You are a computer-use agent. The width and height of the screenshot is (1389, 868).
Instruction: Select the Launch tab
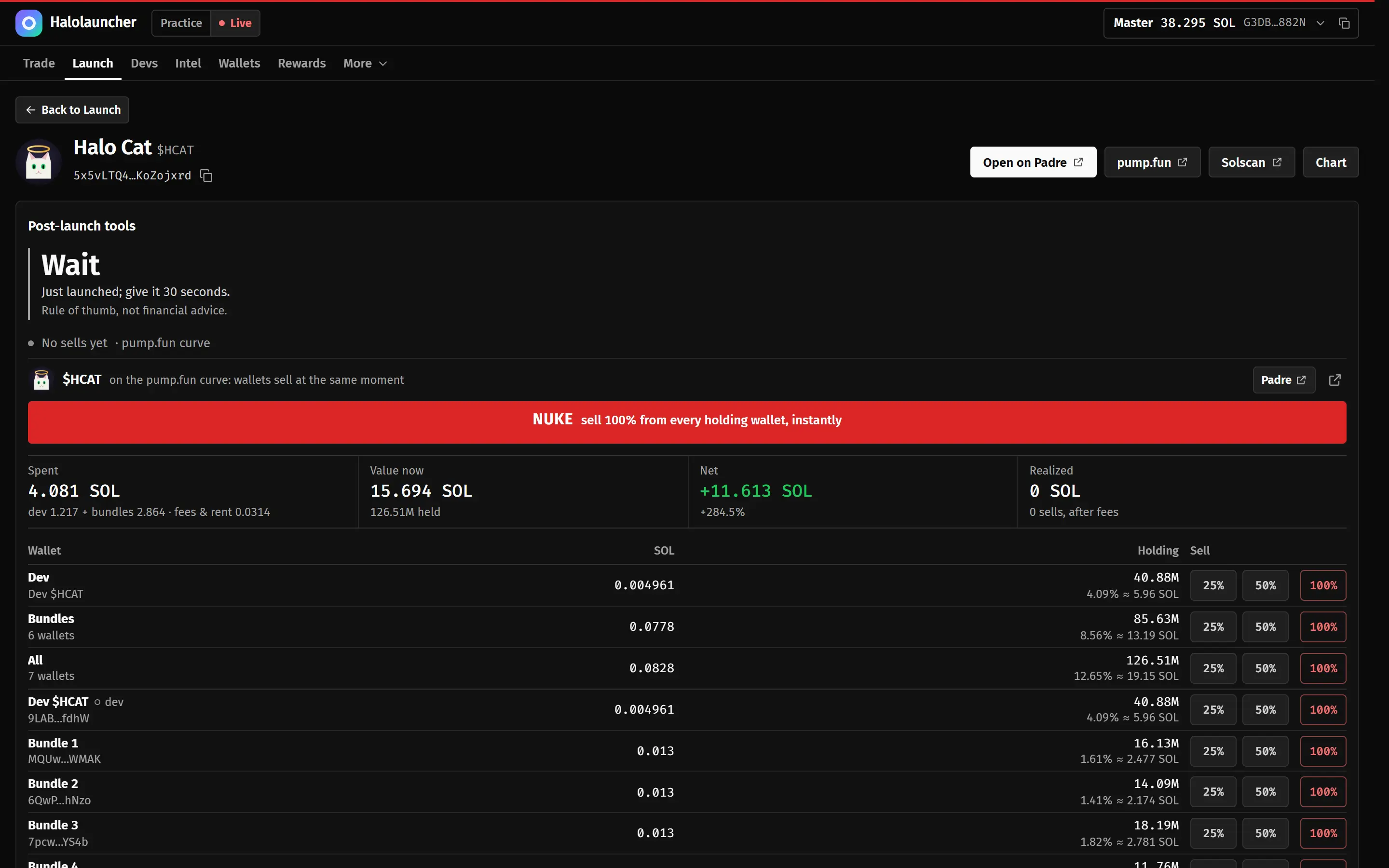pyautogui.click(x=93, y=63)
